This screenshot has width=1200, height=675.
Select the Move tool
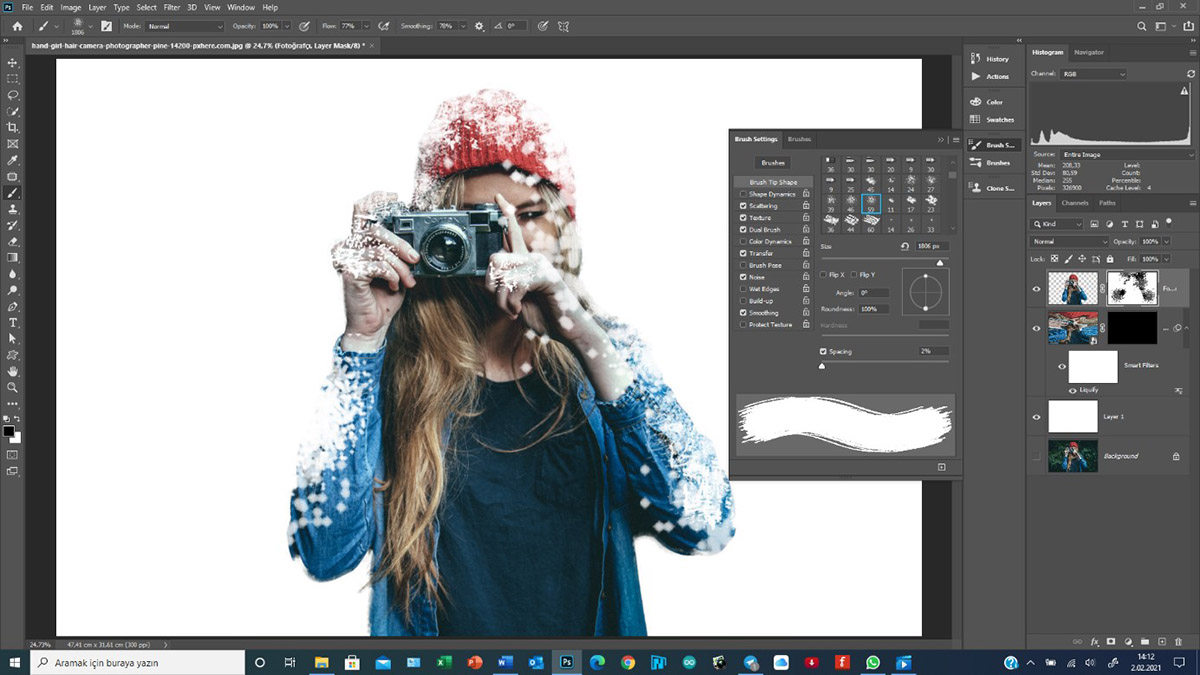13,63
